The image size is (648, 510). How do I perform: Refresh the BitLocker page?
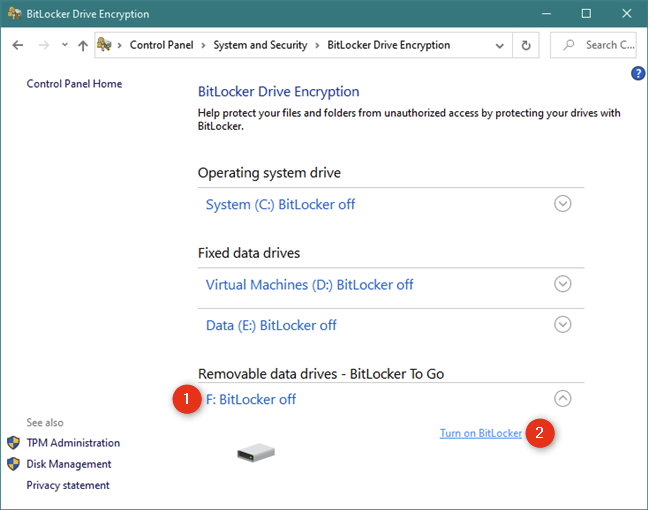[x=526, y=45]
